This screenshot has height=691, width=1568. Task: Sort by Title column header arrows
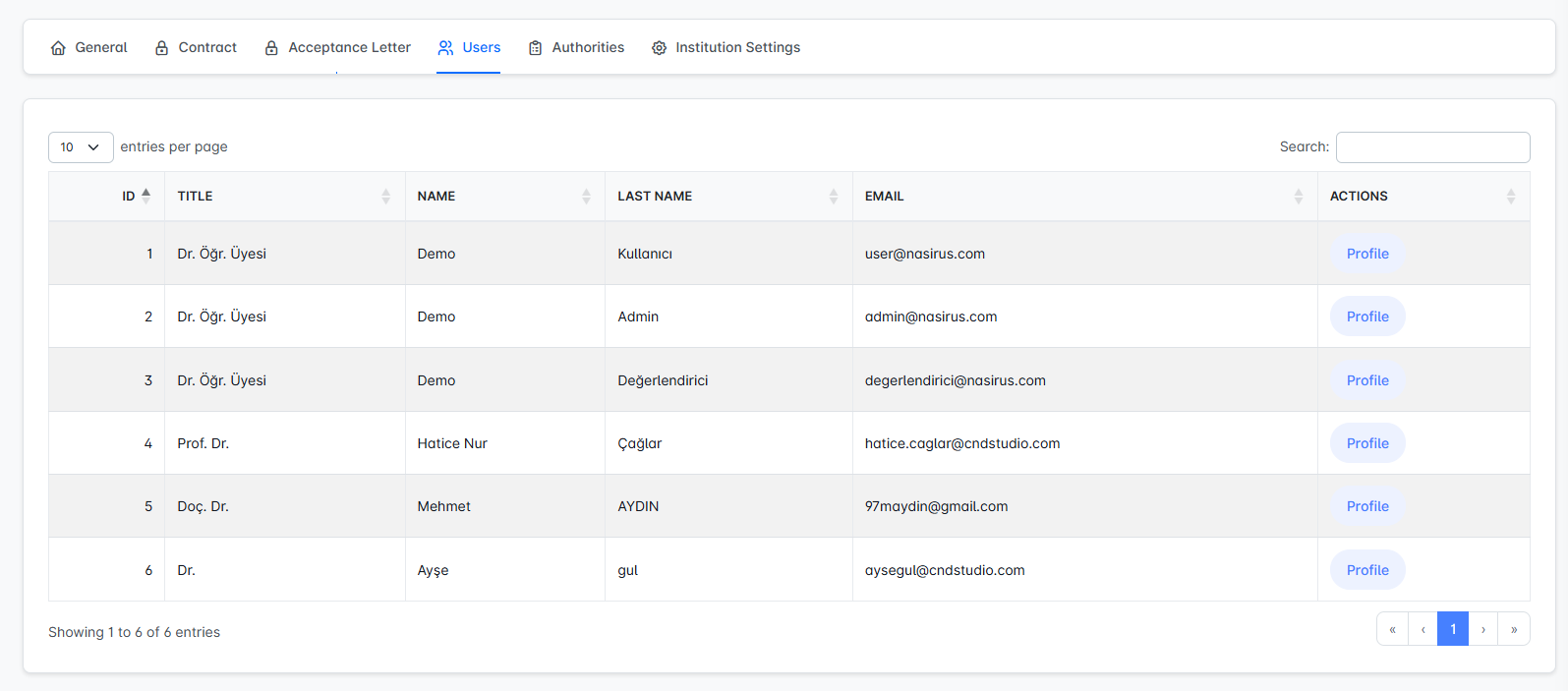point(385,197)
